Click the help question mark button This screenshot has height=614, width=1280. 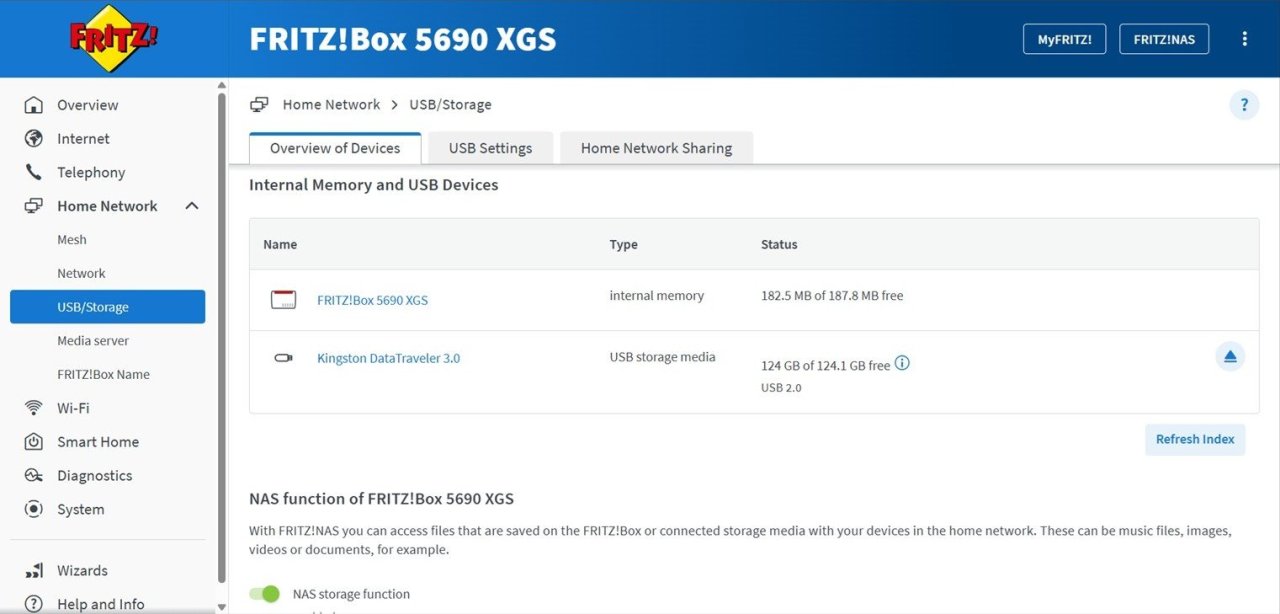coord(1244,105)
